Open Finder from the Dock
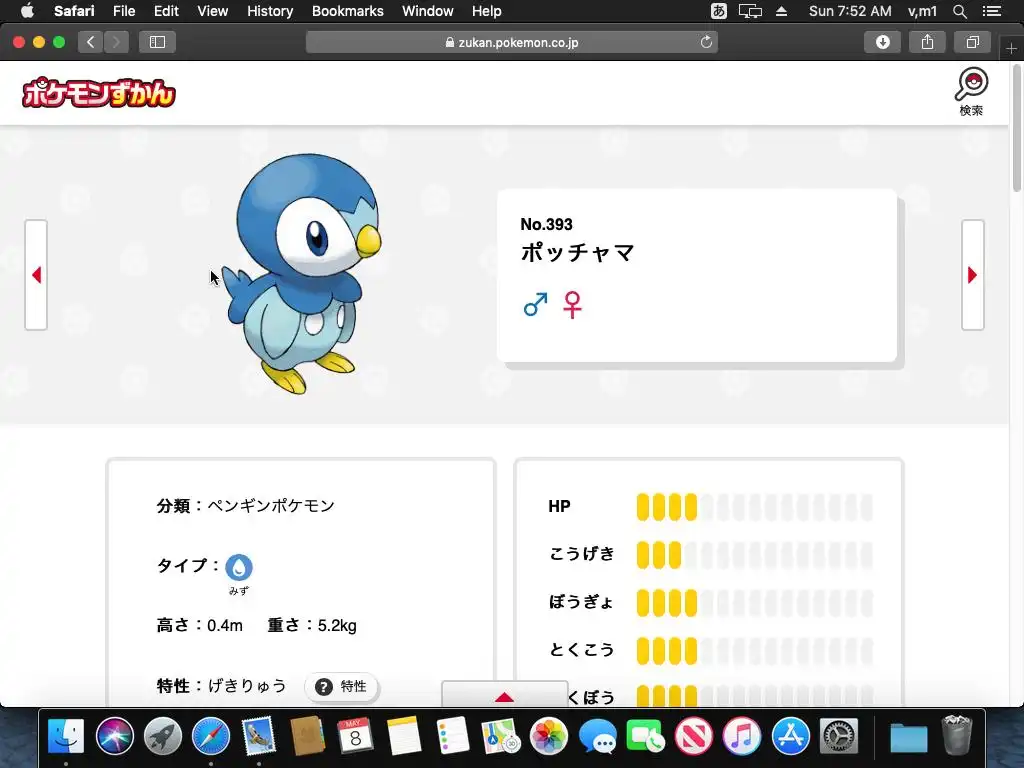 [66, 736]
